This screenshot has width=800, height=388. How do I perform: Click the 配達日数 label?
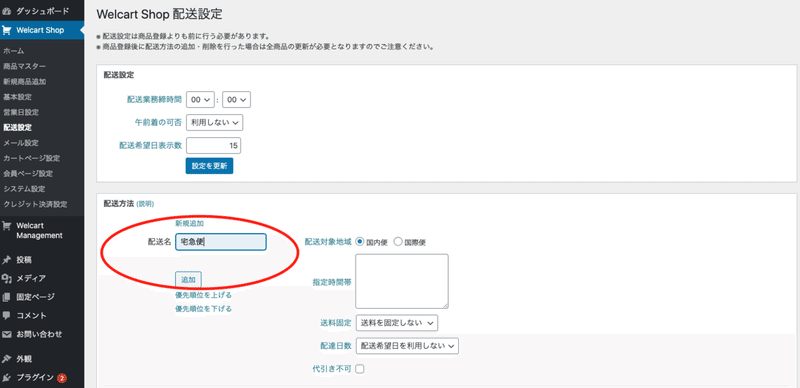click(x=335, y=346)
